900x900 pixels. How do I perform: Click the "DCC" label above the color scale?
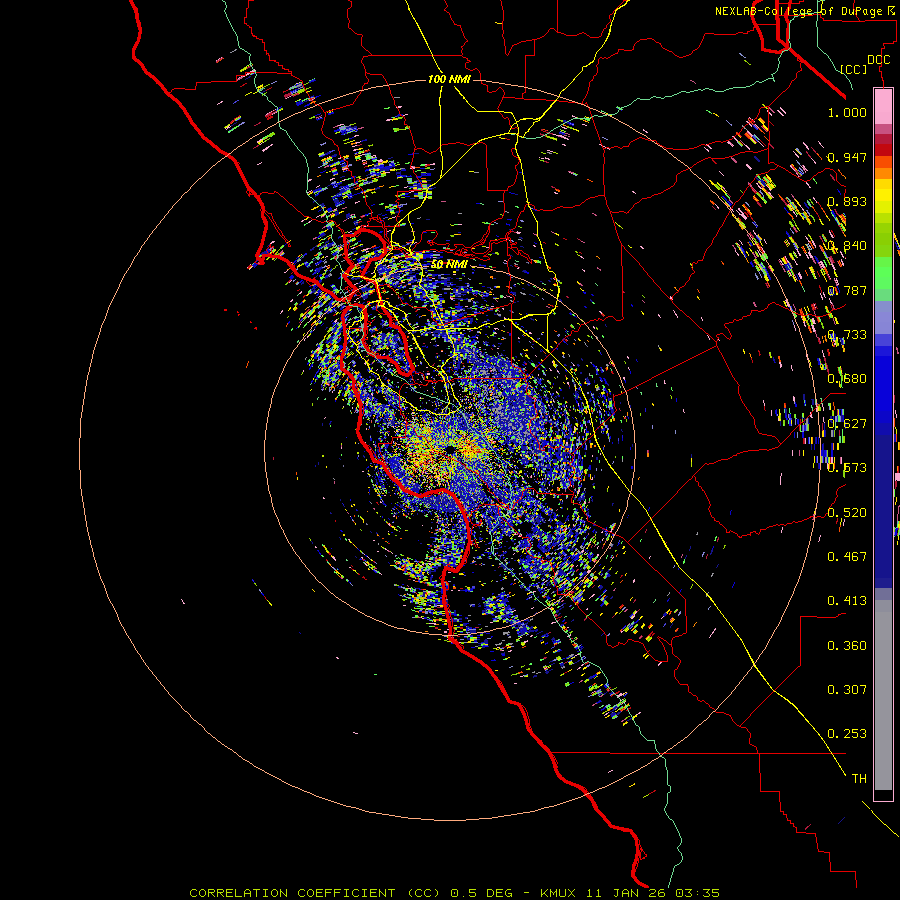[878, 60]
